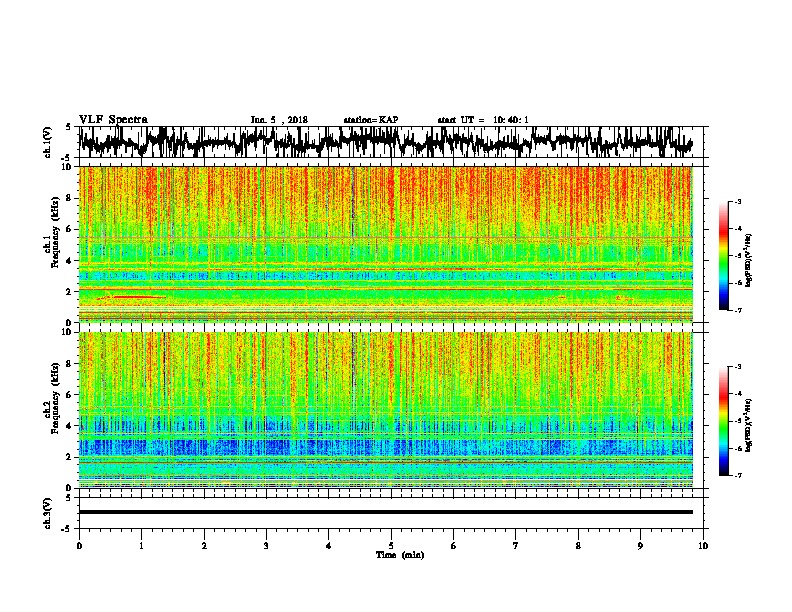This screenshot has height=612, width=792.
Task: Click the ch.1 voltage waveform trace panel
Action: (391, 142)
